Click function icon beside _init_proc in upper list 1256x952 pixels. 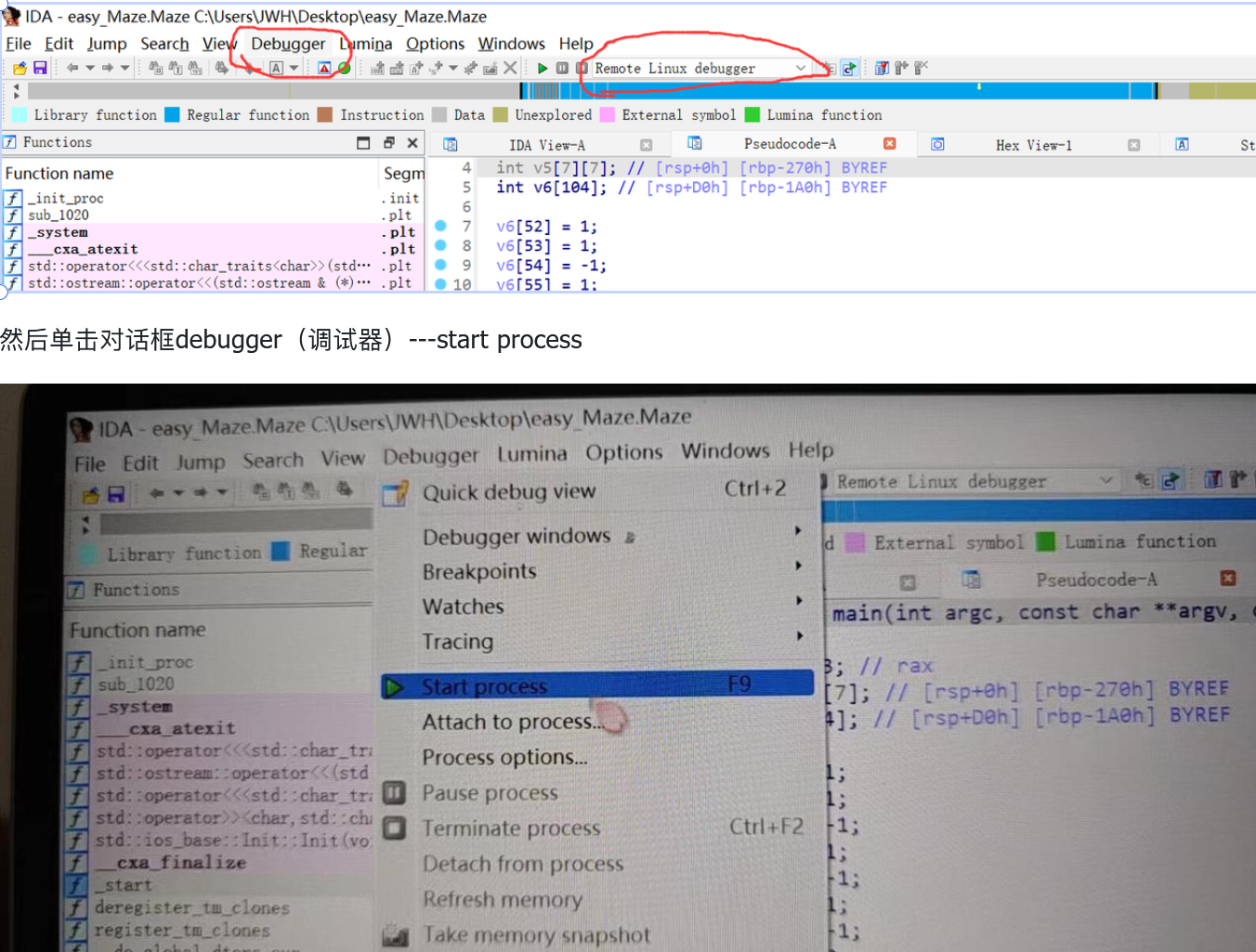pos(13,198)
